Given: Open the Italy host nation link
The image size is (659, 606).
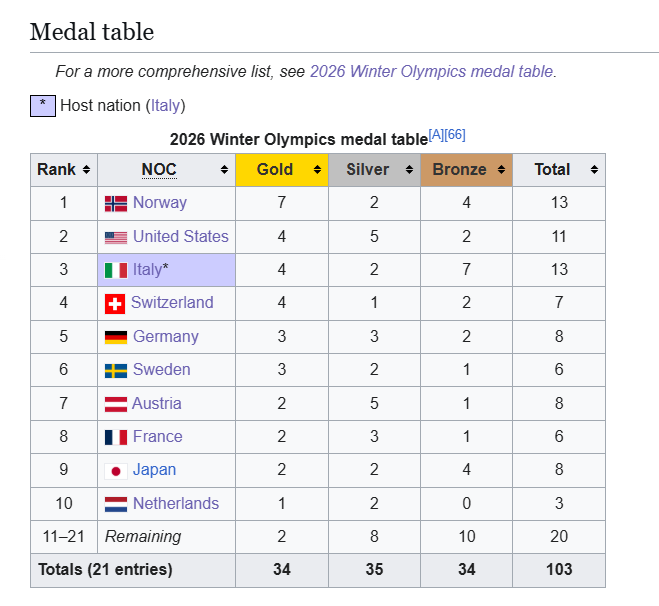Looking at the screenshot, I should click(166, 105).
